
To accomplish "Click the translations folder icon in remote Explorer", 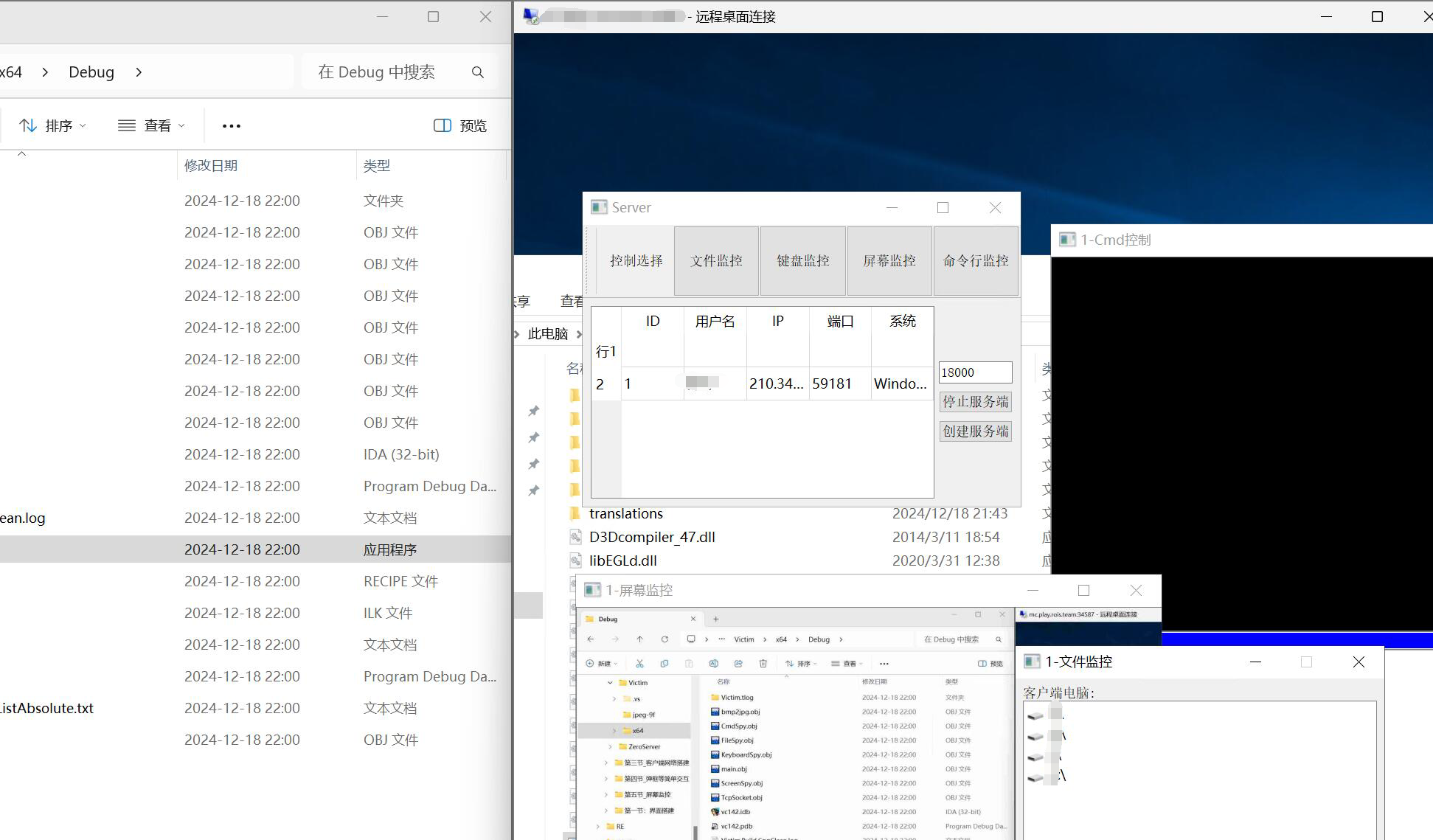I will click(575, 513).
